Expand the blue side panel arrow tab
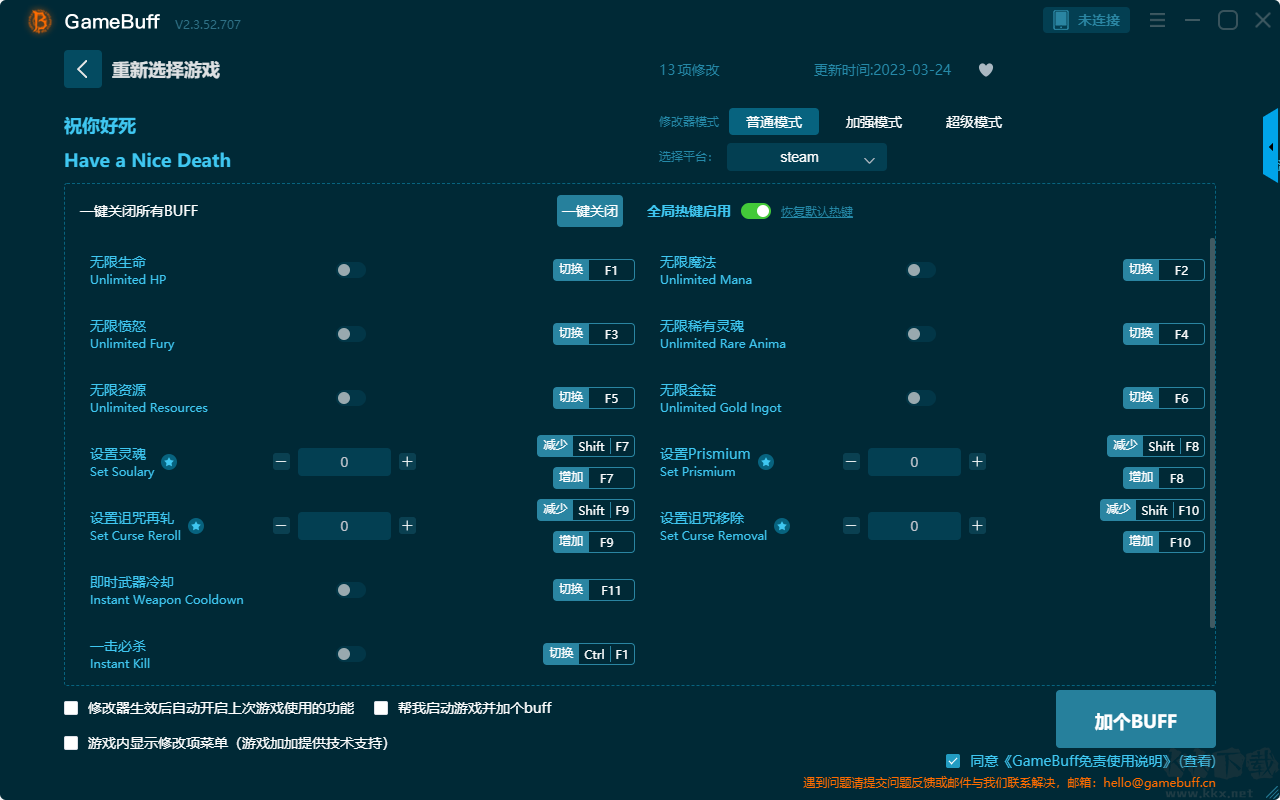This screenshot has width=1280, height=800. pos(1271,146)
